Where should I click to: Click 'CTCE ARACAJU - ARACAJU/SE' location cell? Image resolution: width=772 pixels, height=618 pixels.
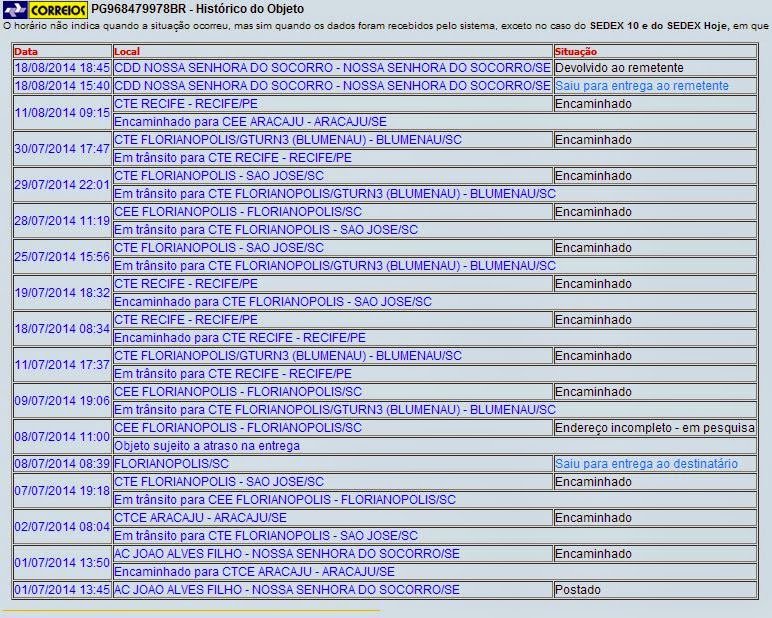(333, 518)
